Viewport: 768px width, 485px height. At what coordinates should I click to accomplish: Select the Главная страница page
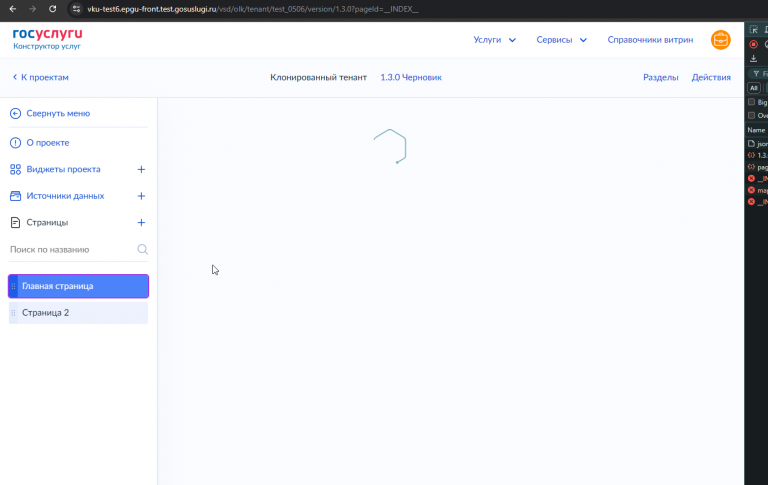(78, 286)
